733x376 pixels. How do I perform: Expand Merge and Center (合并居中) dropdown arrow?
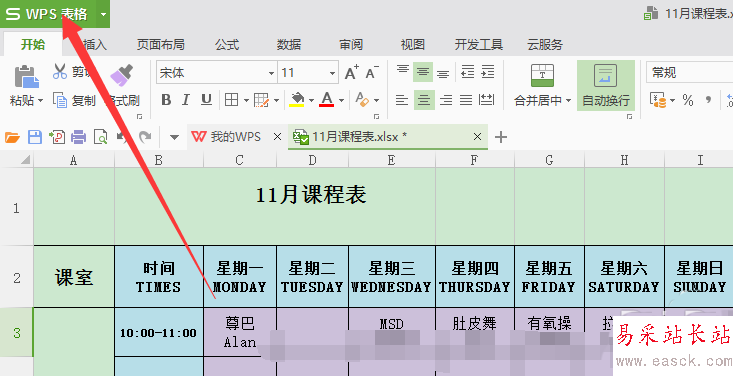pos(568,100)
